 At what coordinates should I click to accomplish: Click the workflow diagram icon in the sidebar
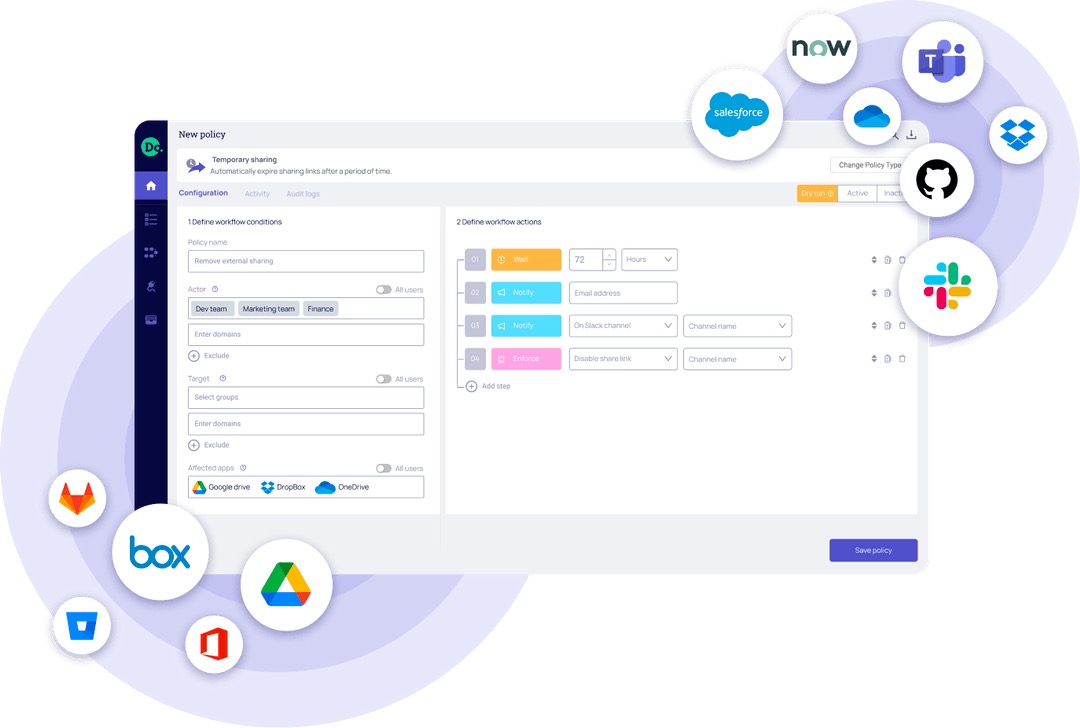[x=151, y=253]
